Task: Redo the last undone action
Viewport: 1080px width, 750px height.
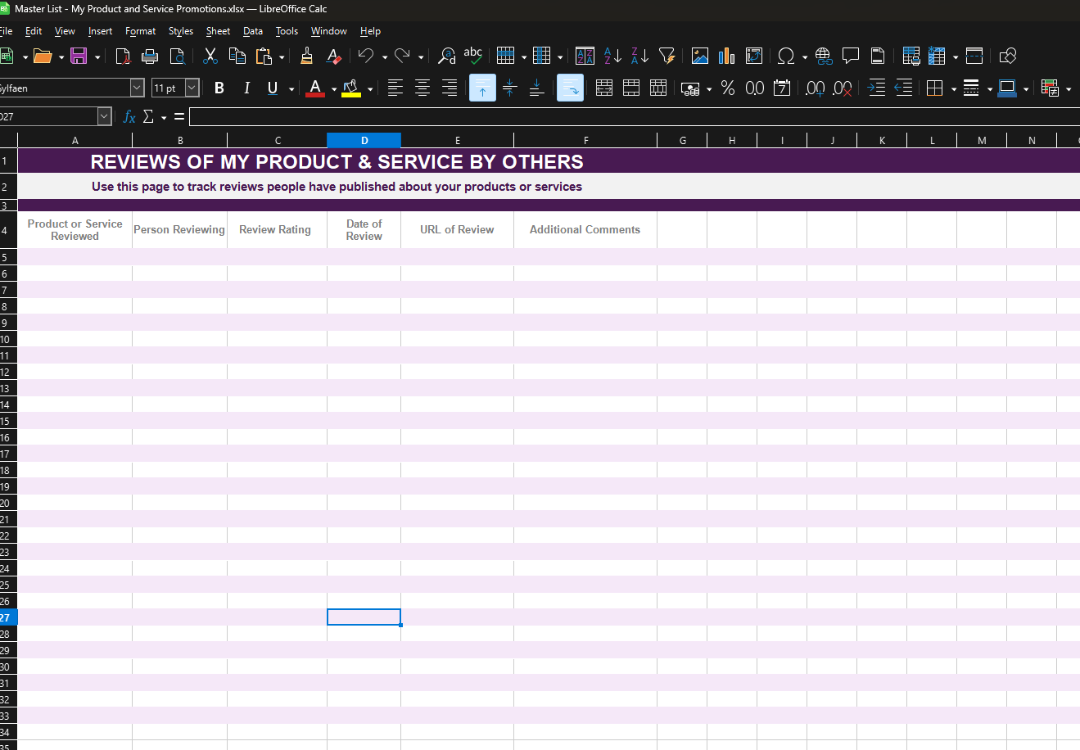Action: (x=402, y=56)
